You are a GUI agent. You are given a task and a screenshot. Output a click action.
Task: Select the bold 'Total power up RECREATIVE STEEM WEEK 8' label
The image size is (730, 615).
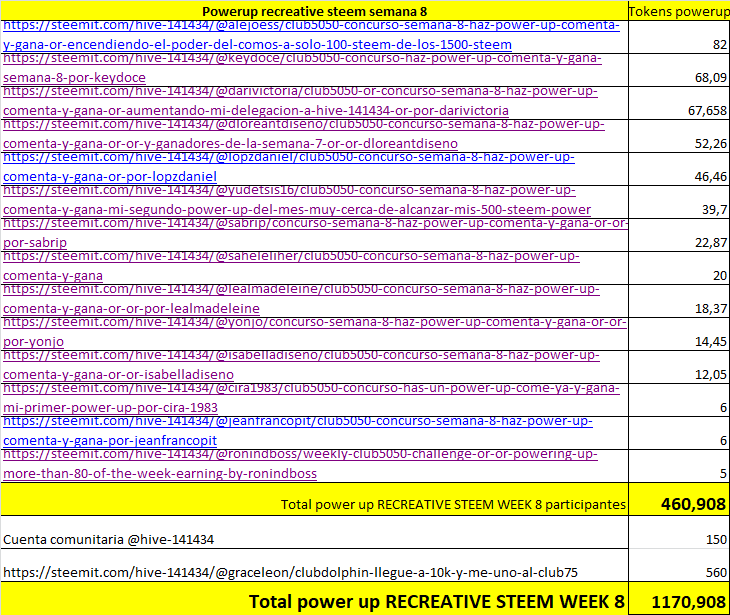tap(436, 601)
